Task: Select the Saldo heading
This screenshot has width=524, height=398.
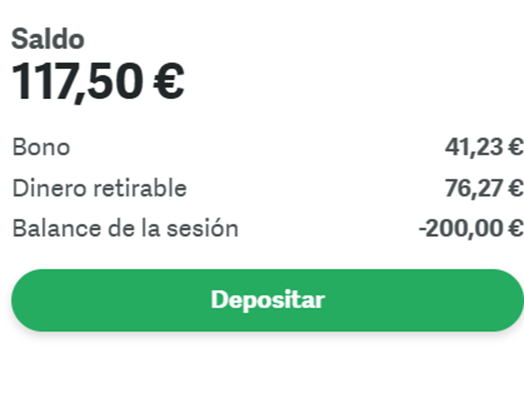Action: (48, 39)
